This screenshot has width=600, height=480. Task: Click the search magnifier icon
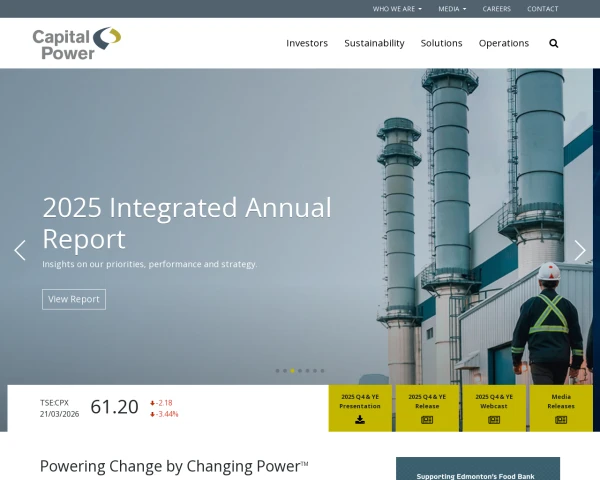point(554,43)
